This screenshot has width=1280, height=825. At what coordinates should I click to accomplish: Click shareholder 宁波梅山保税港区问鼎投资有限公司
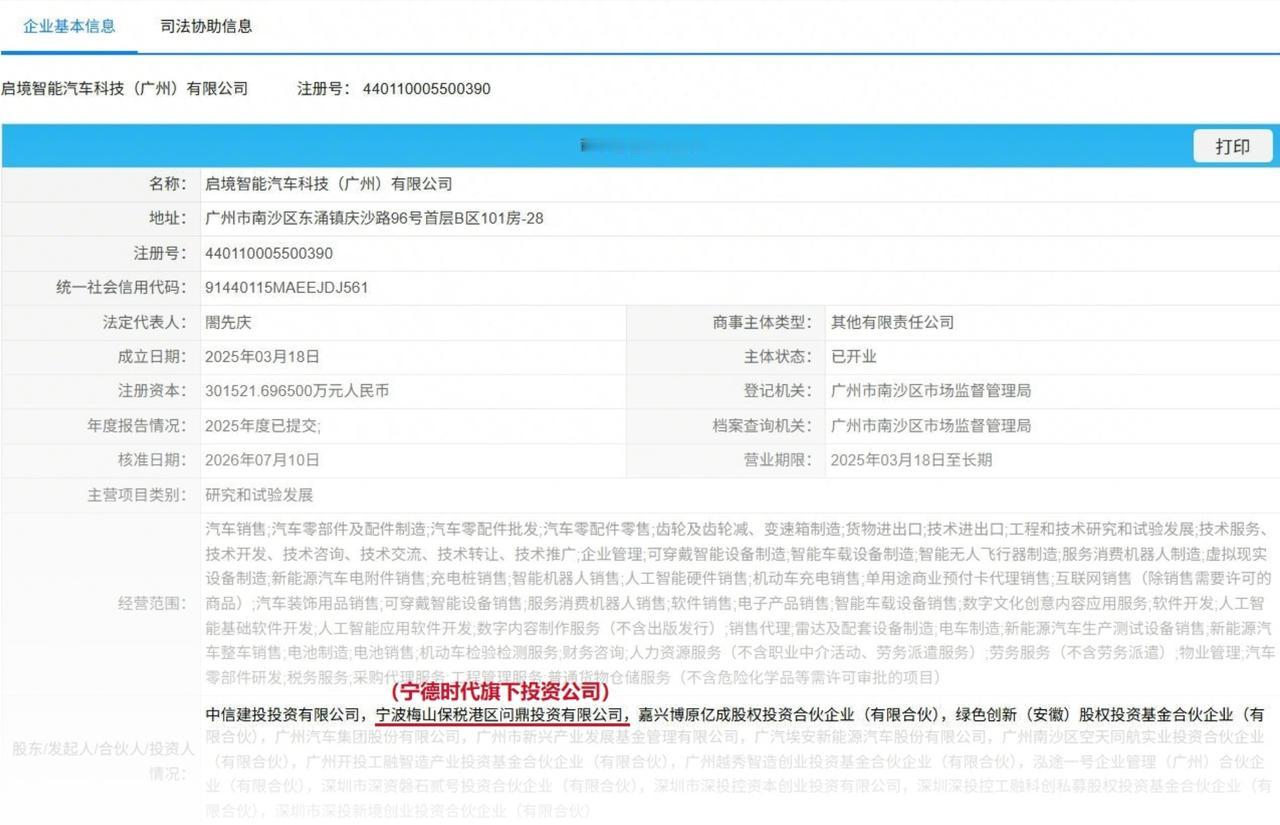tap(500, 715)
